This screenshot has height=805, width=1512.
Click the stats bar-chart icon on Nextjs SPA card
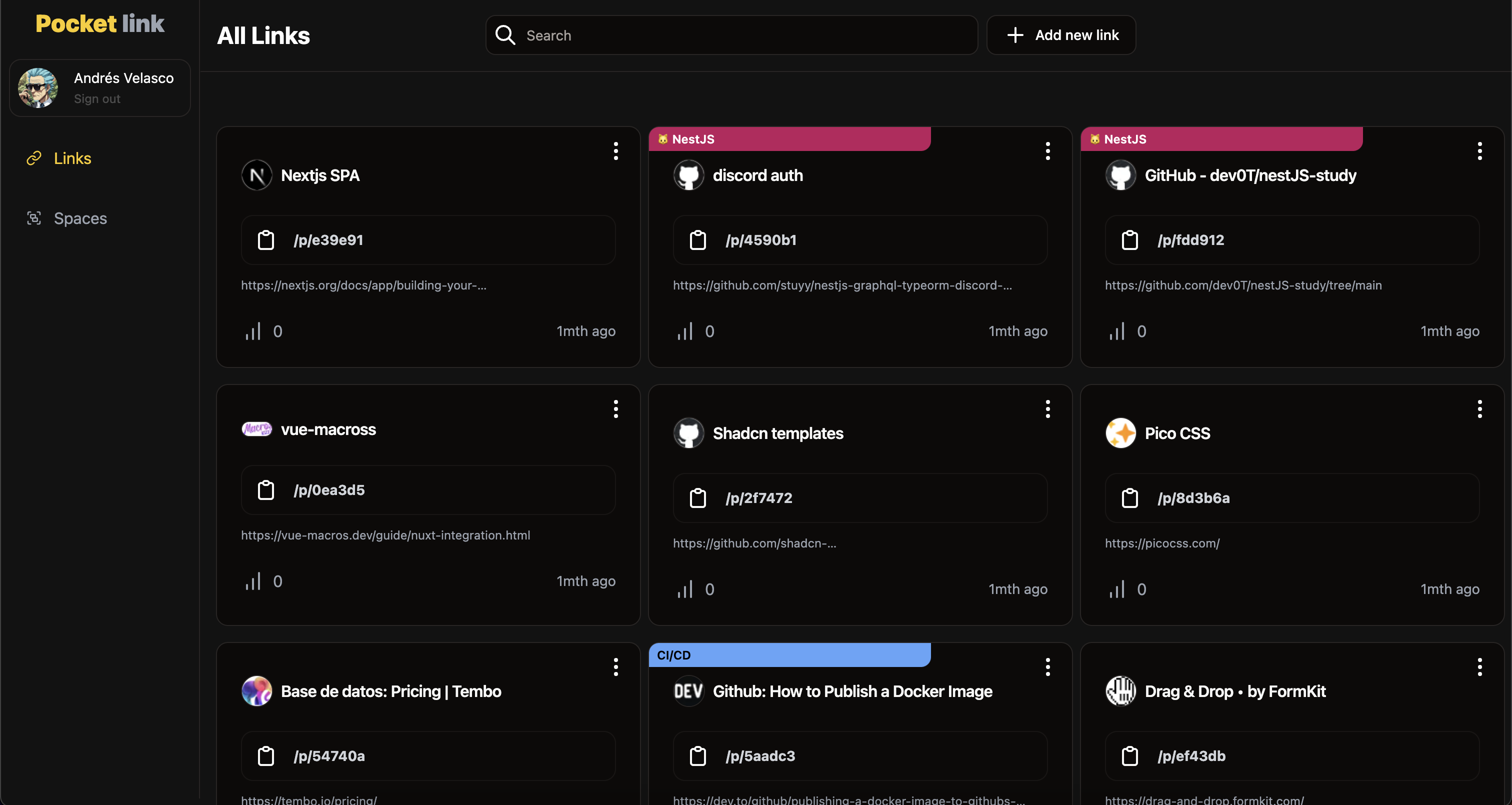pos(253,331)
